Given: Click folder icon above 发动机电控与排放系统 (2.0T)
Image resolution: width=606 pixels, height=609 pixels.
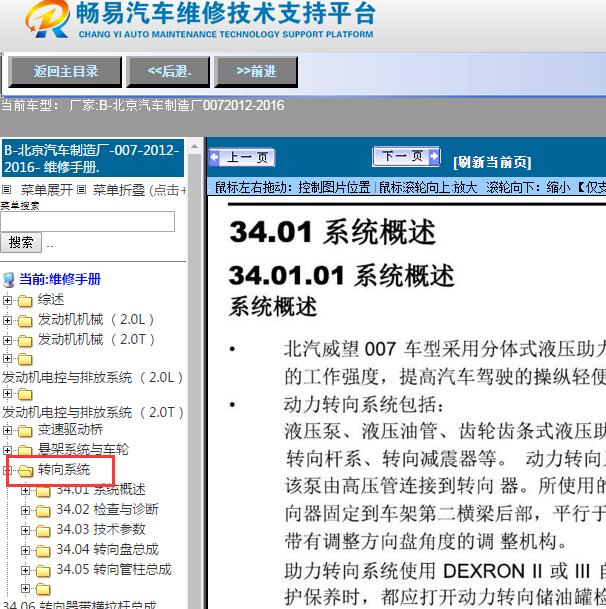Looking at the screenshot, I should coord(25,394).
